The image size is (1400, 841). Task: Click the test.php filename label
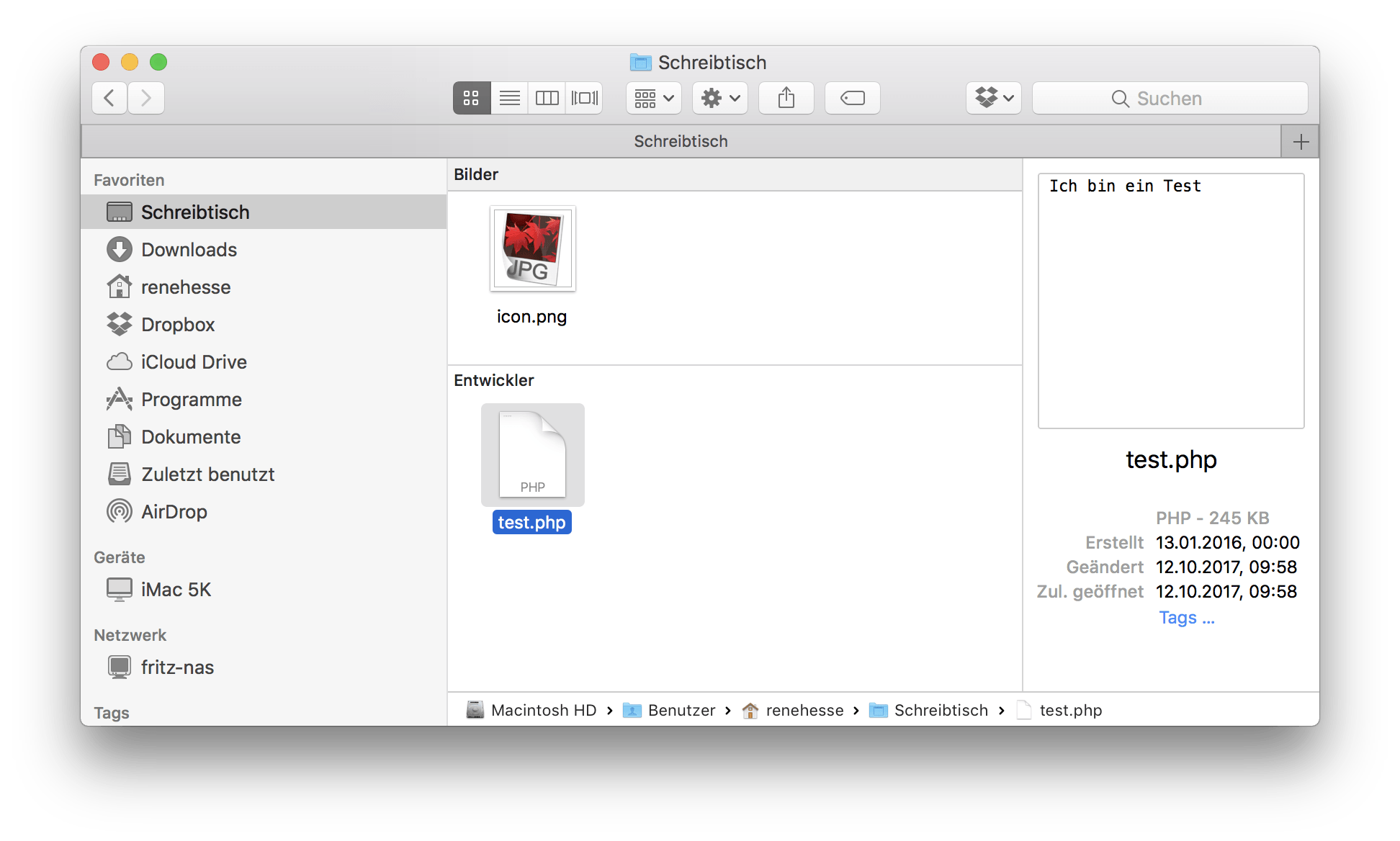click(x=532, y=522)
